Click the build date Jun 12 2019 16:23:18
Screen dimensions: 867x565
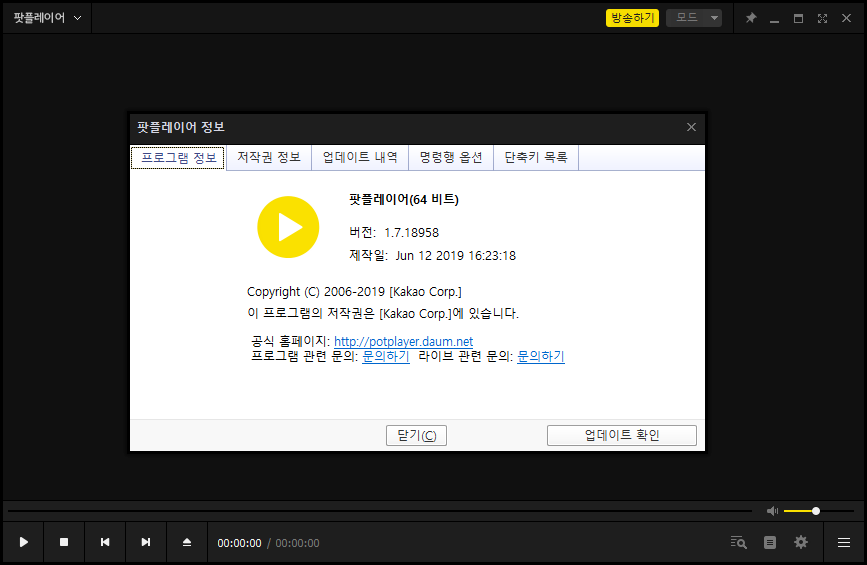point(456,256)
